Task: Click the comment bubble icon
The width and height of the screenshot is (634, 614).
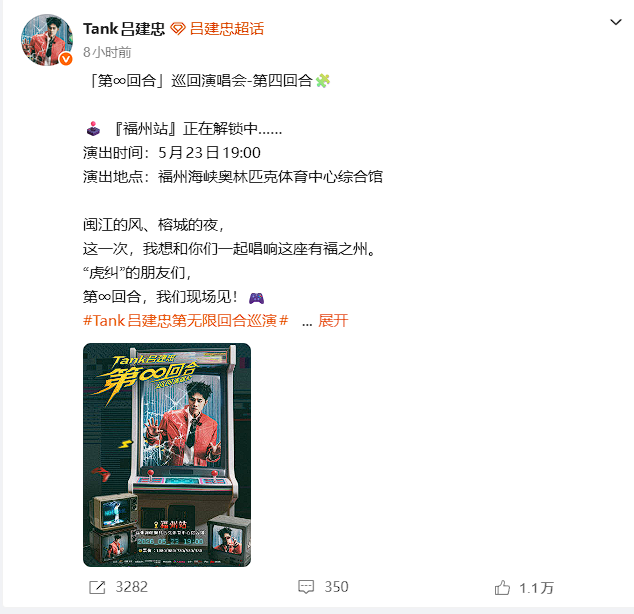Action: tap(306, 587)
